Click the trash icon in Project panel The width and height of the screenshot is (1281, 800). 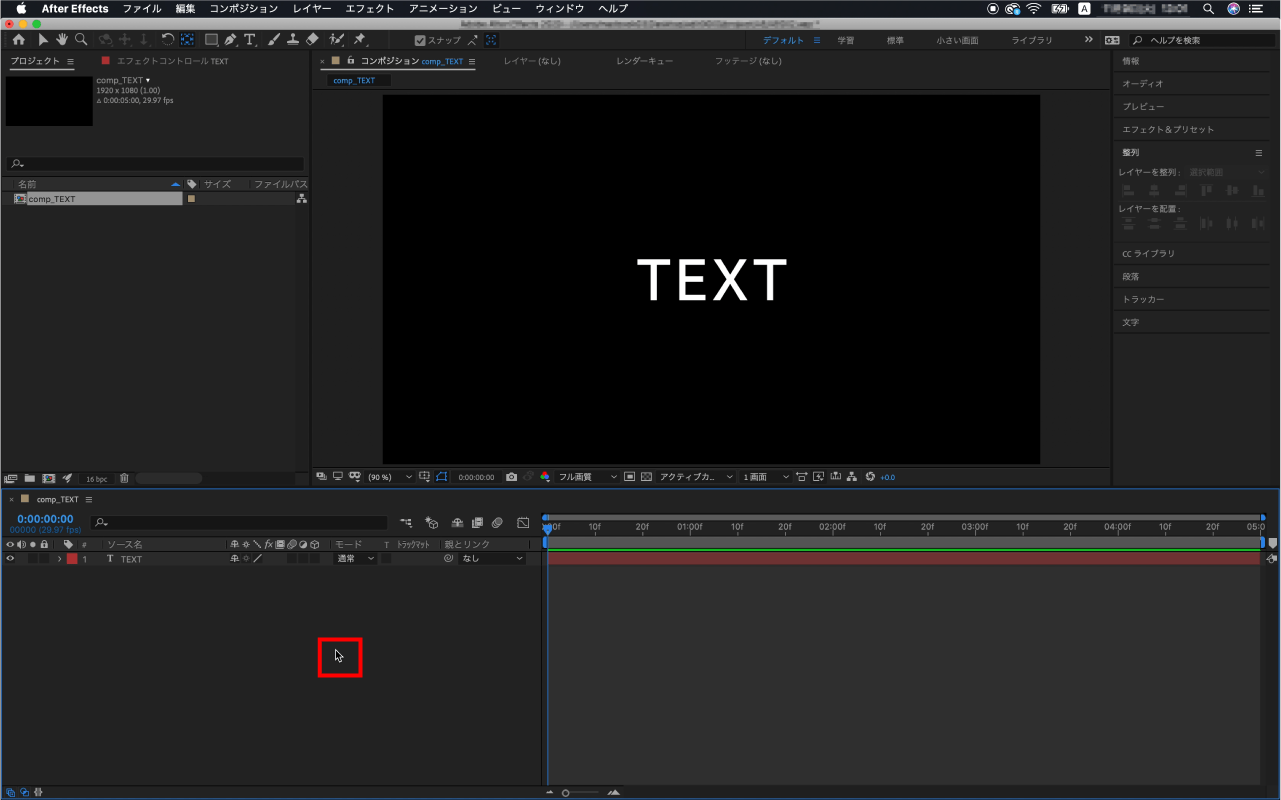[124, 479]
